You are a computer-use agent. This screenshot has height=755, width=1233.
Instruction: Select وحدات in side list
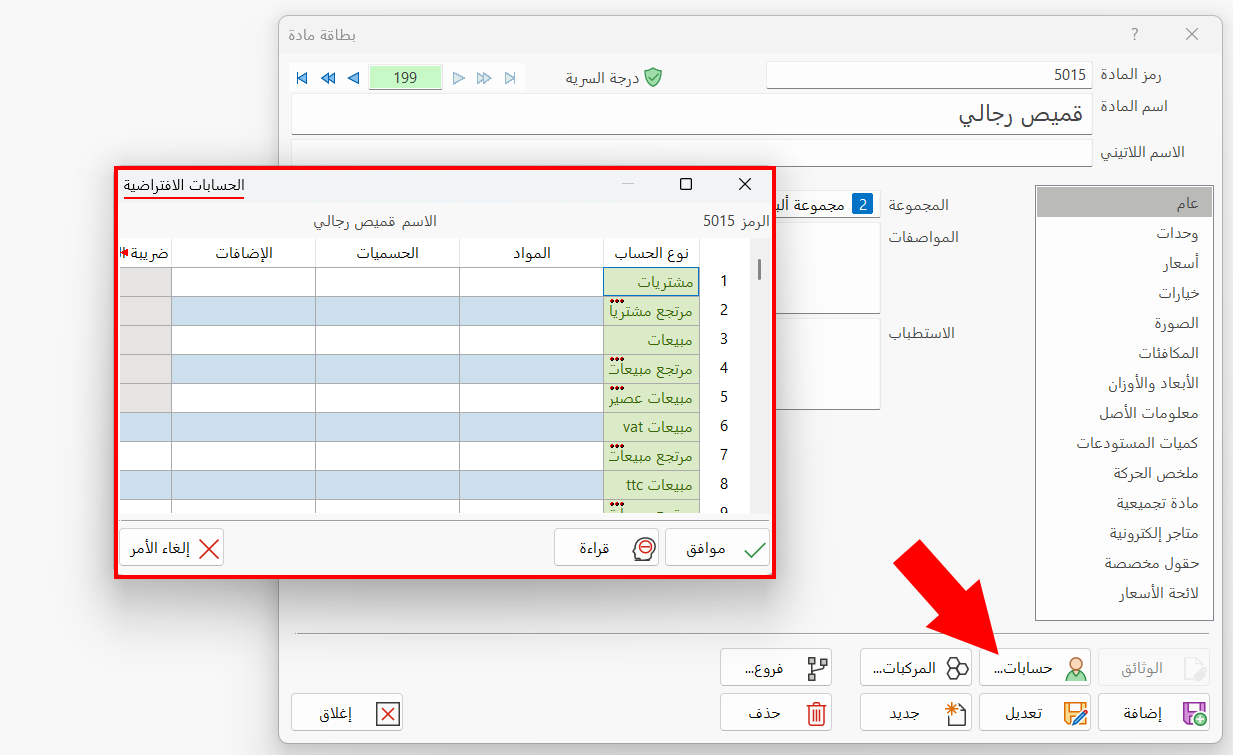pos(1124,233)
